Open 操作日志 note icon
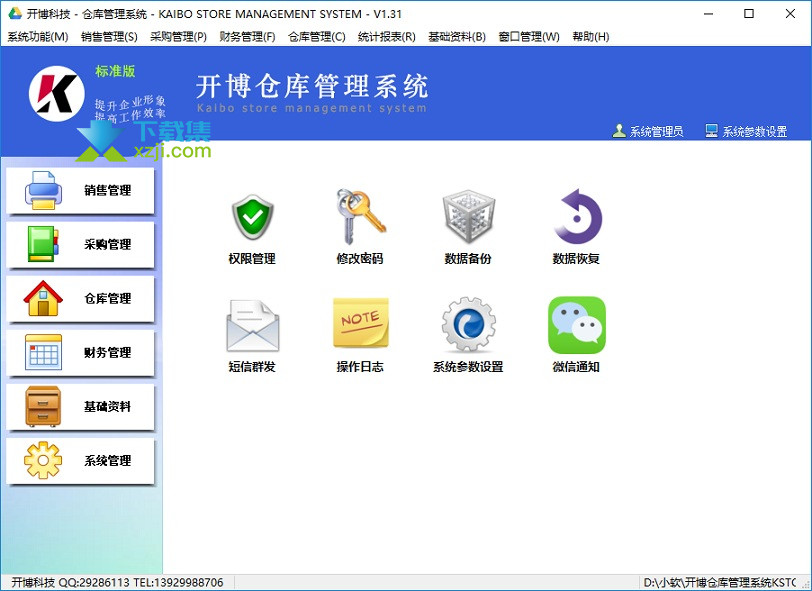The width and height of the screenshot is (812, 591). point(360,324)
